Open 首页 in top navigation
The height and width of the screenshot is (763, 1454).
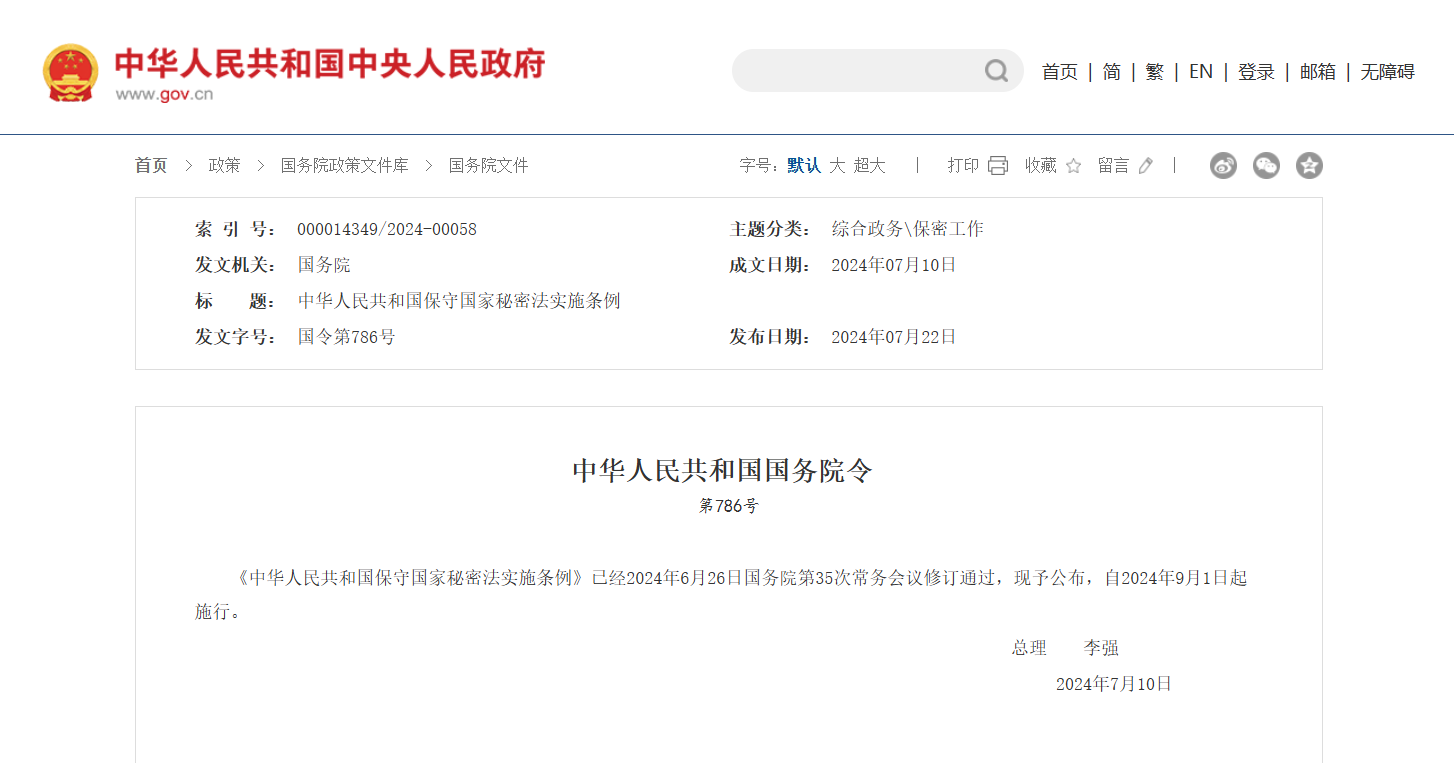point(1059,72)
